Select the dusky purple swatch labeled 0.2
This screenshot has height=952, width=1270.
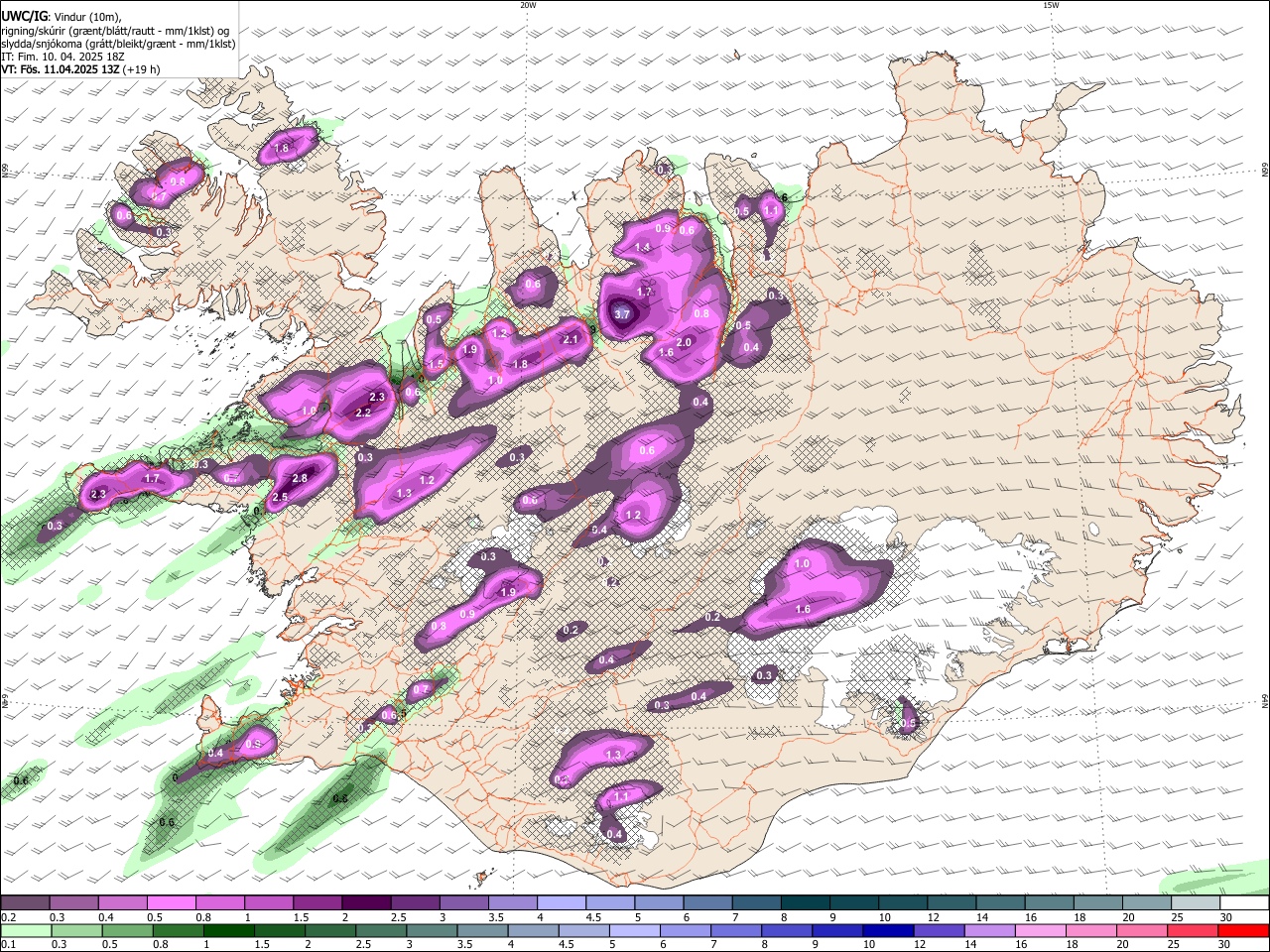[x=25, y=902]
